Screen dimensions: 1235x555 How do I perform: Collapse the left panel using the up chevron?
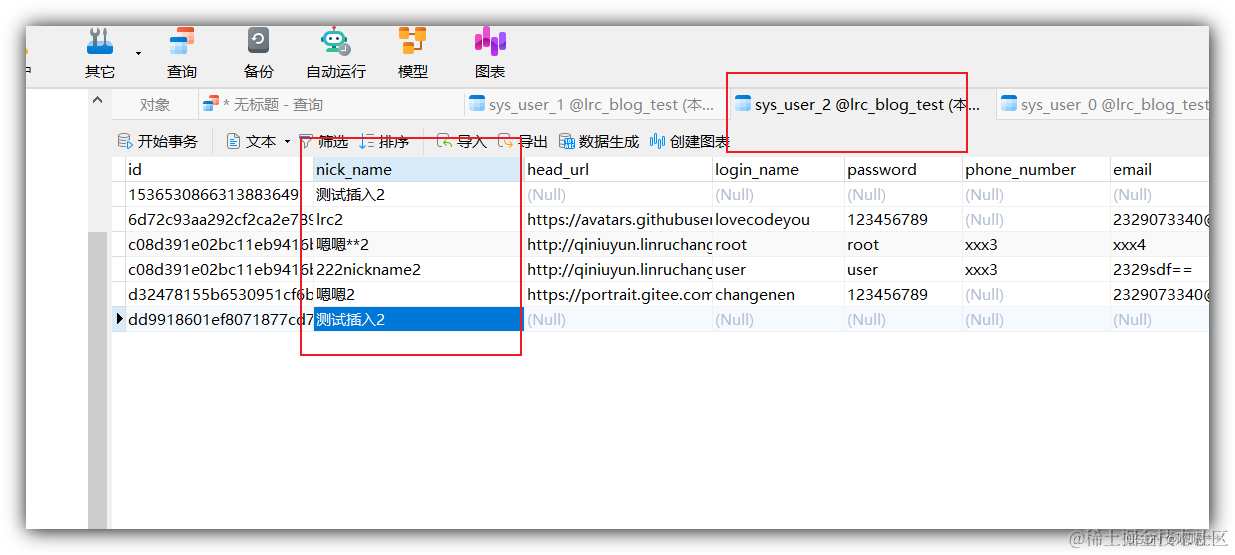(x=97, y=101)
